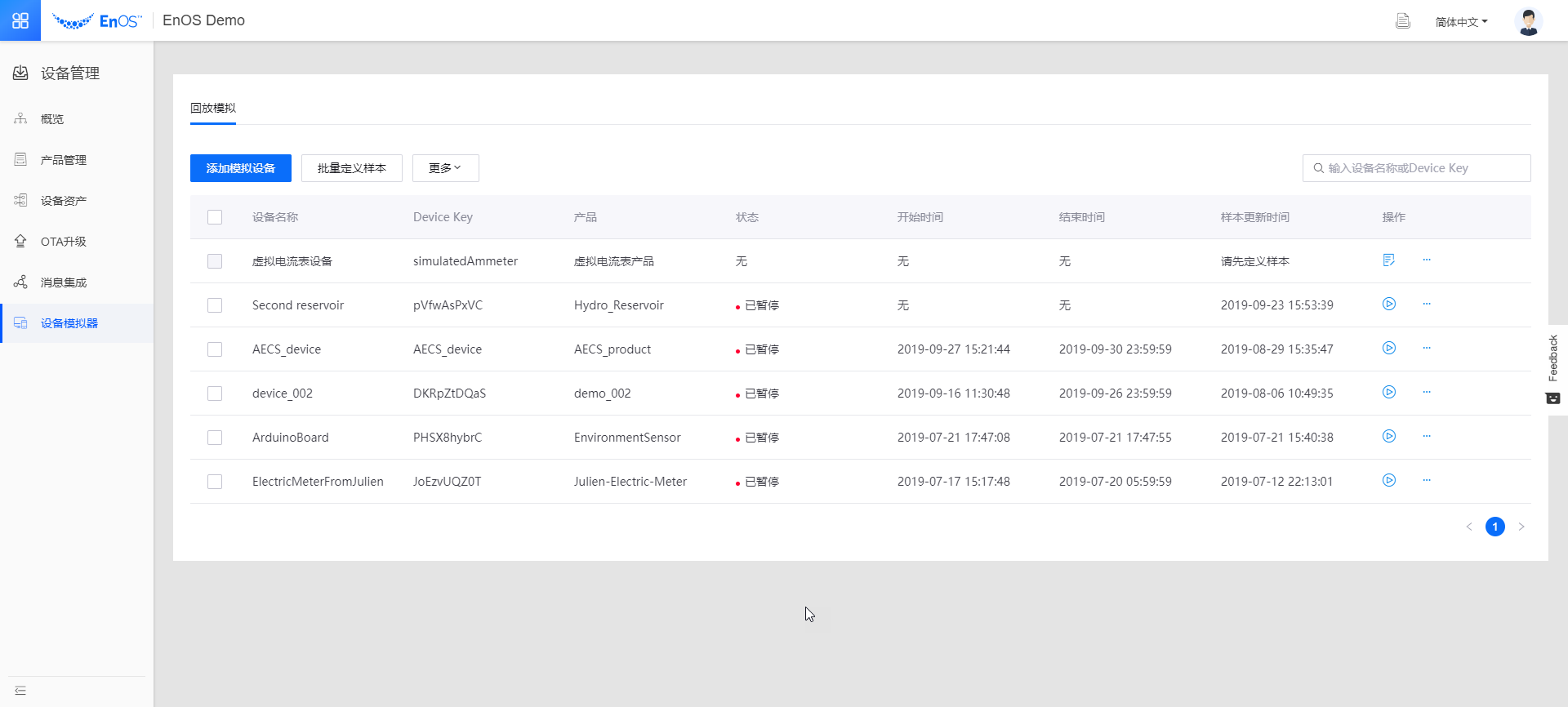Click the 批量定义样本 button
This screenshot has height=707, width=1568.
click(x=351, y=168)
